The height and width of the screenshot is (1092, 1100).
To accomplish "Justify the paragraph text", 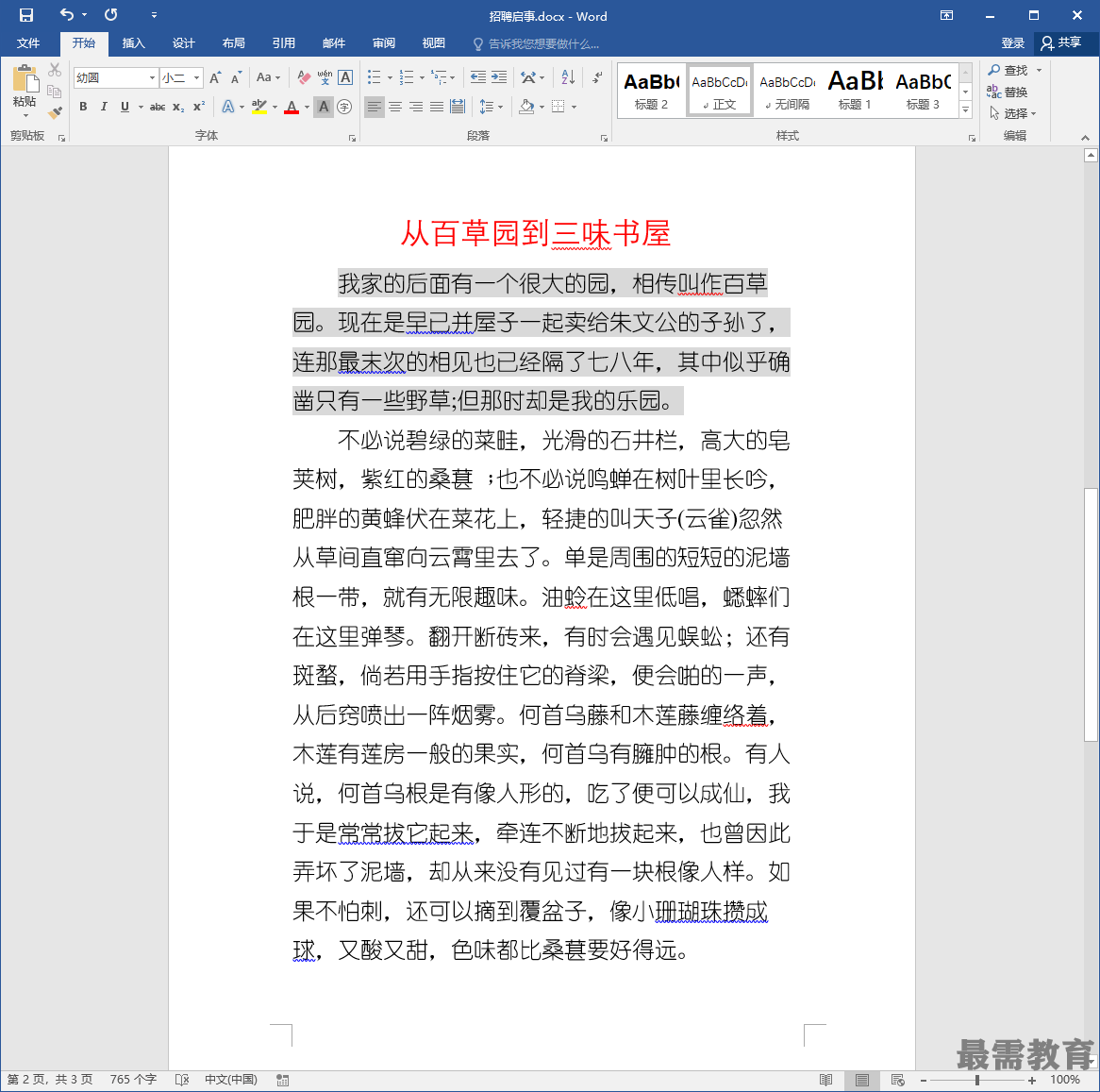I will click(x=437, y=107).
